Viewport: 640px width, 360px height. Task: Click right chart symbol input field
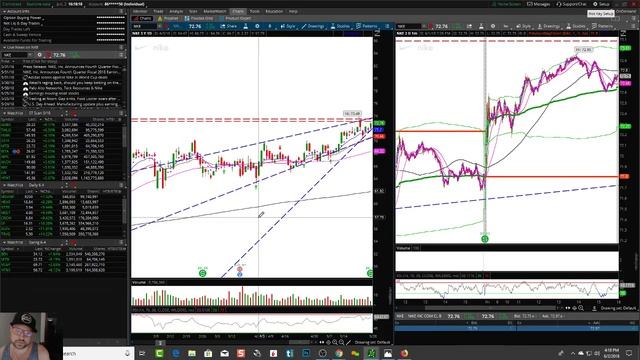(409, 26)
